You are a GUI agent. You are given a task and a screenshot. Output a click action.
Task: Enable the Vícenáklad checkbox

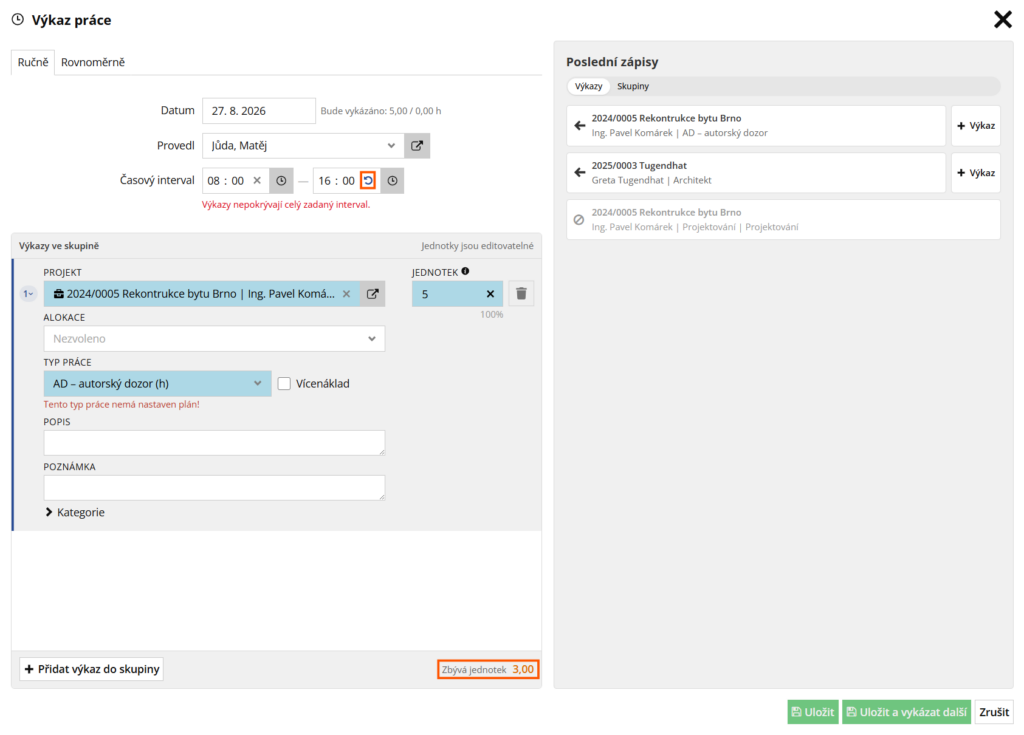click(x=284, y=384)
